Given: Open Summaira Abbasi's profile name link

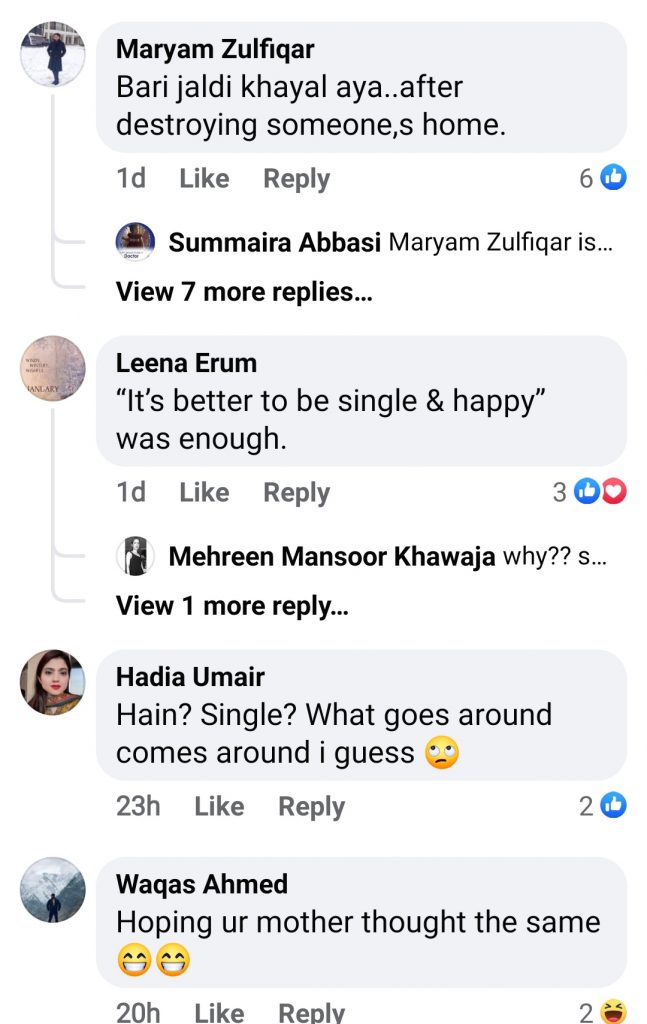Looking at the screenshot, I should [x=275, y=243].
